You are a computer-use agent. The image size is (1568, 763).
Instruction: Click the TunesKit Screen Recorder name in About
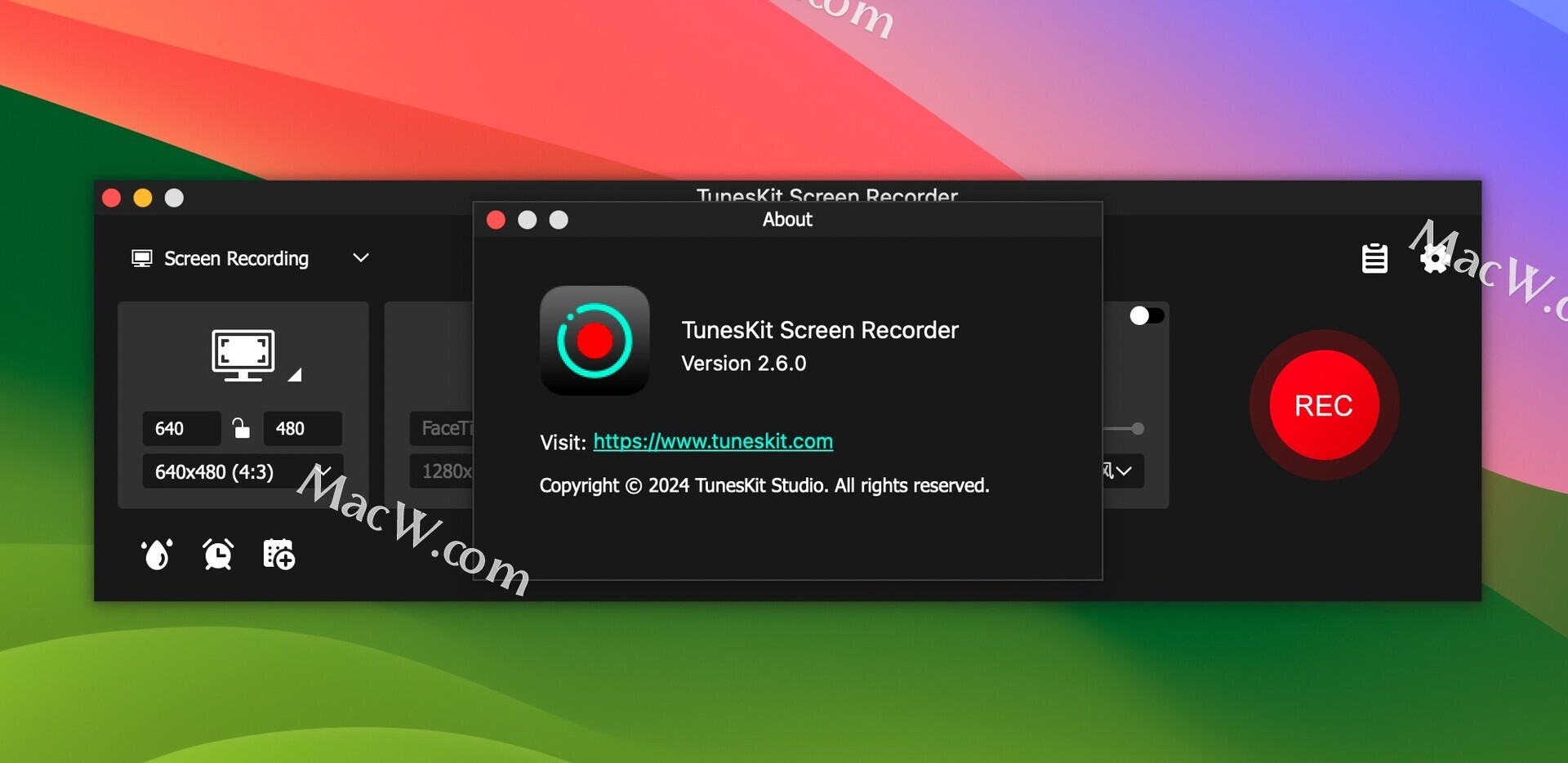pyautogui.click(x=820, y=330)
